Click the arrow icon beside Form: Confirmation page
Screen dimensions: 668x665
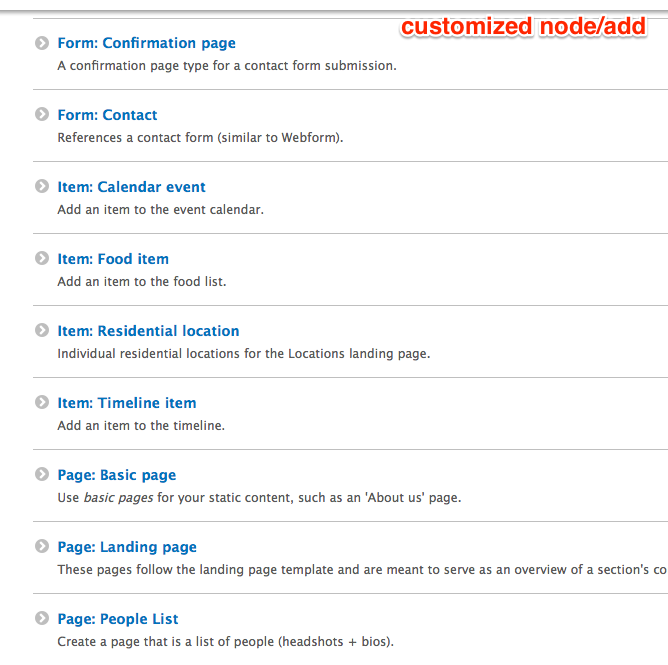[41, 43]
